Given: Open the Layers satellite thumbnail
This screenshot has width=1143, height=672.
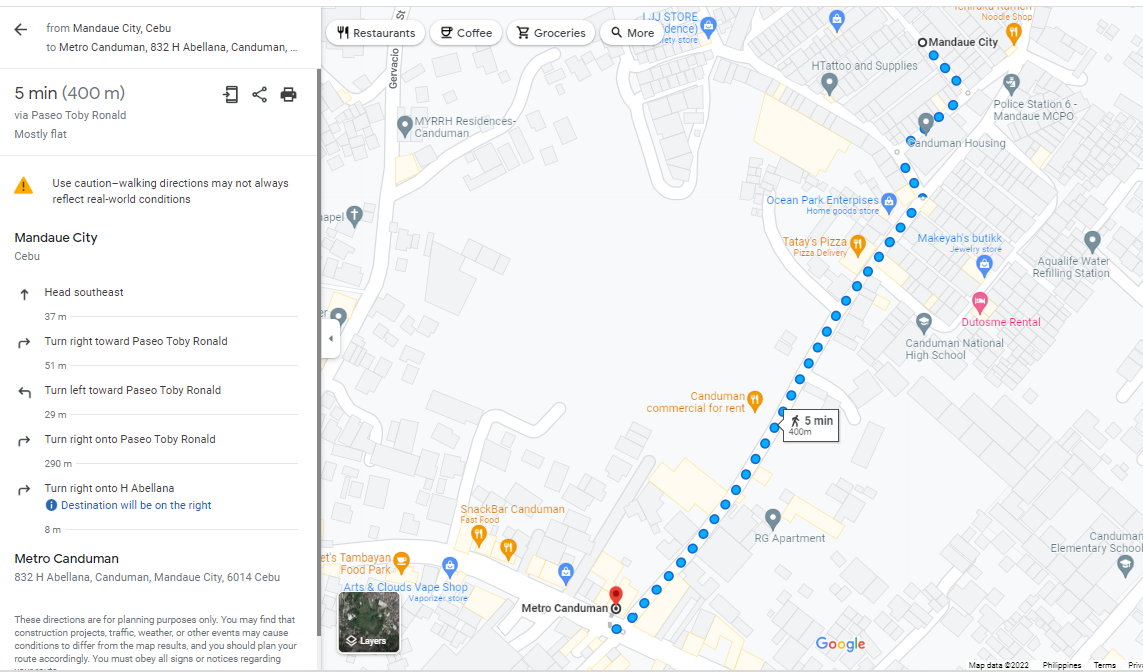Looking at the screenshot, I should [x=369, y=622].
